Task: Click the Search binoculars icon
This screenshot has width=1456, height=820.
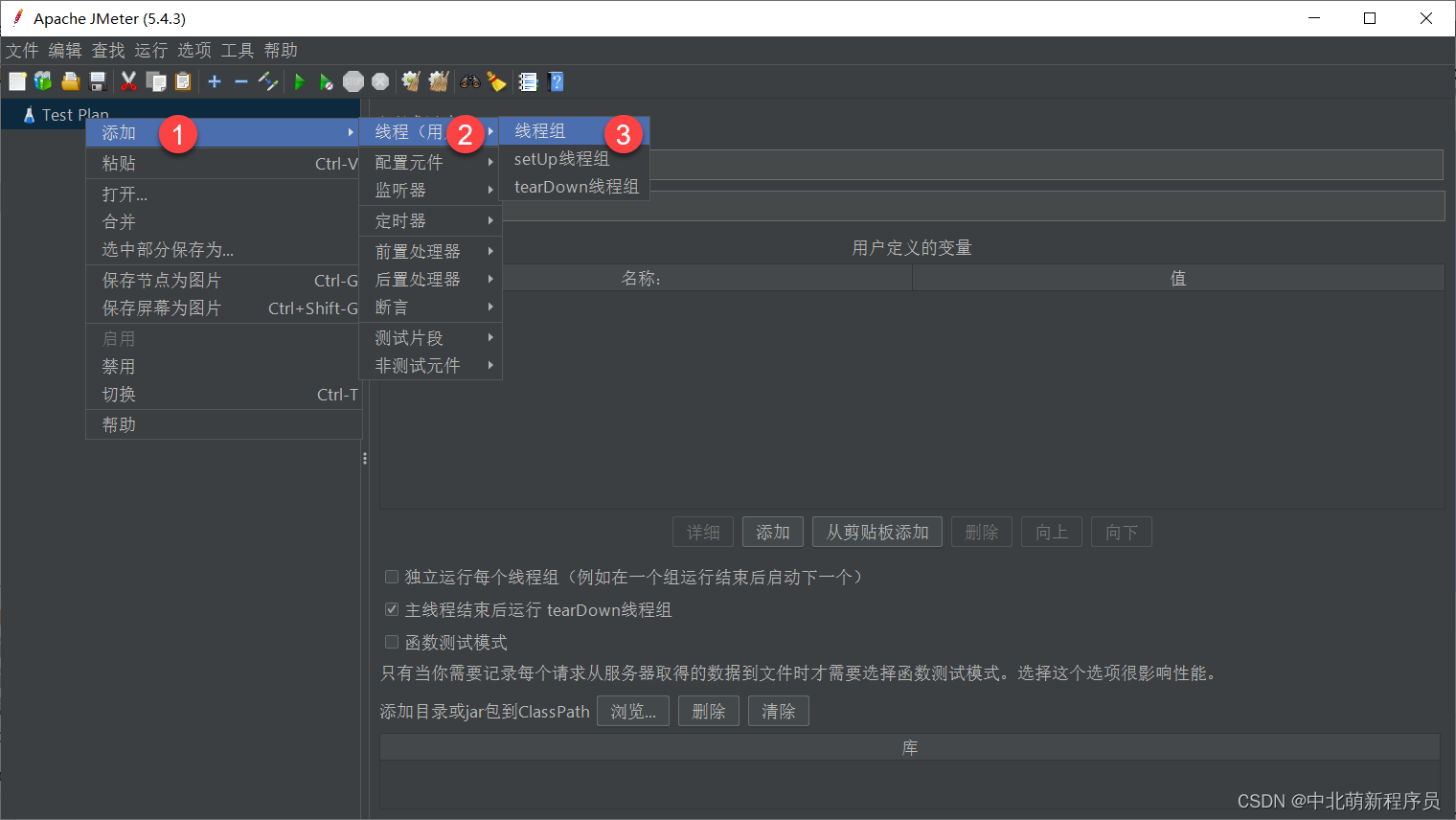Action: point(469,81)
